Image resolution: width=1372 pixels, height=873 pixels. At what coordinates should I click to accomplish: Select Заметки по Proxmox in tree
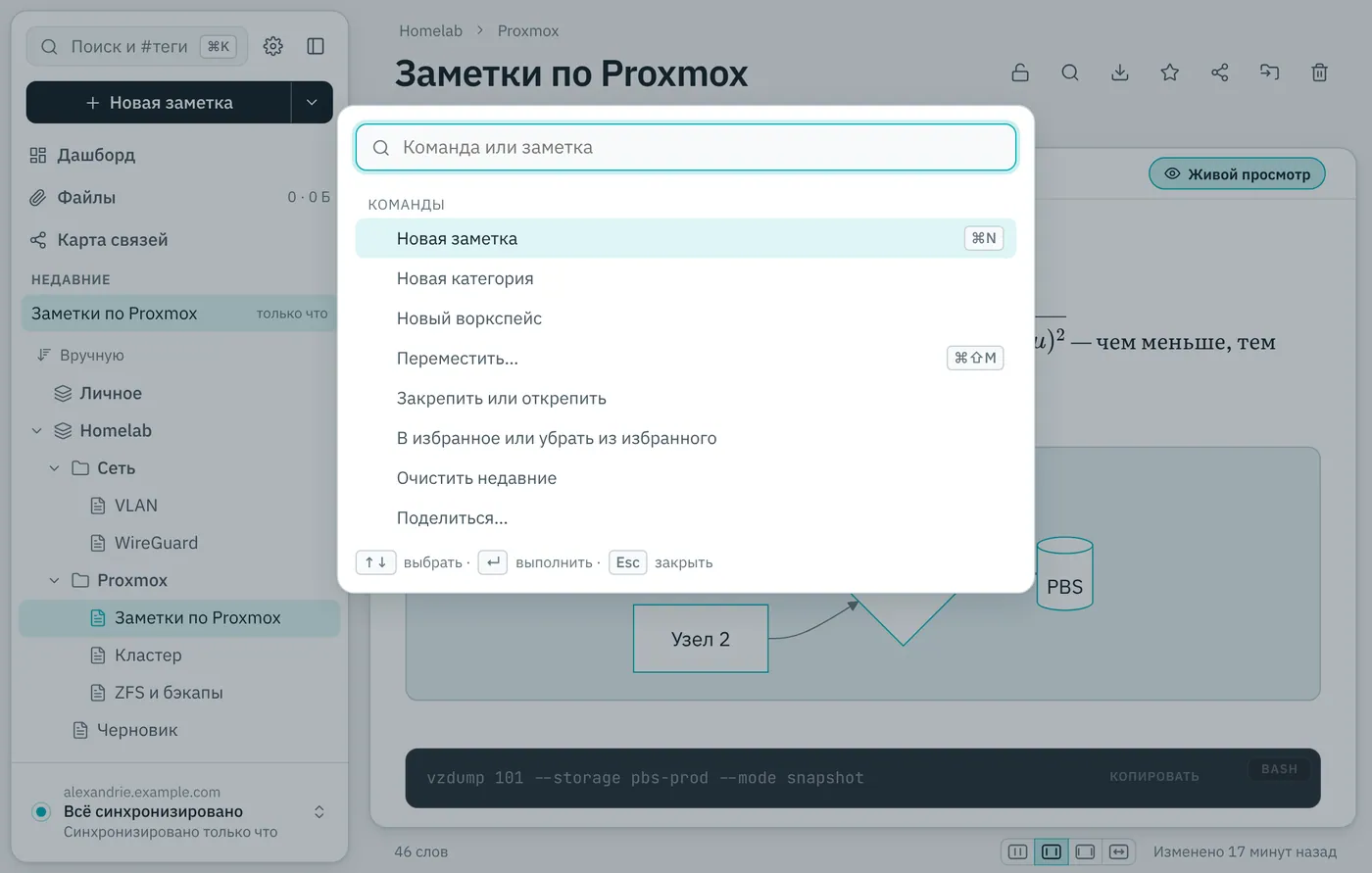click(179, 618)
